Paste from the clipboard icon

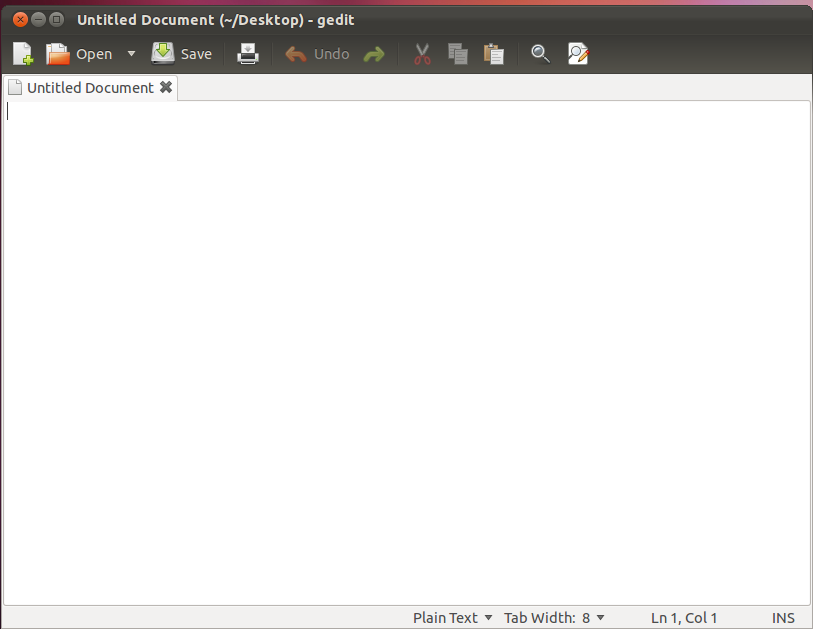coord(494,54)
